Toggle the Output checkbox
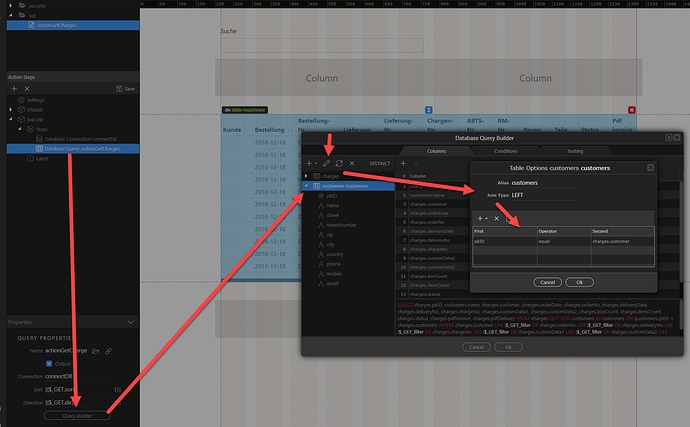Viewport: 690px width, 427px height. (51, 363)
